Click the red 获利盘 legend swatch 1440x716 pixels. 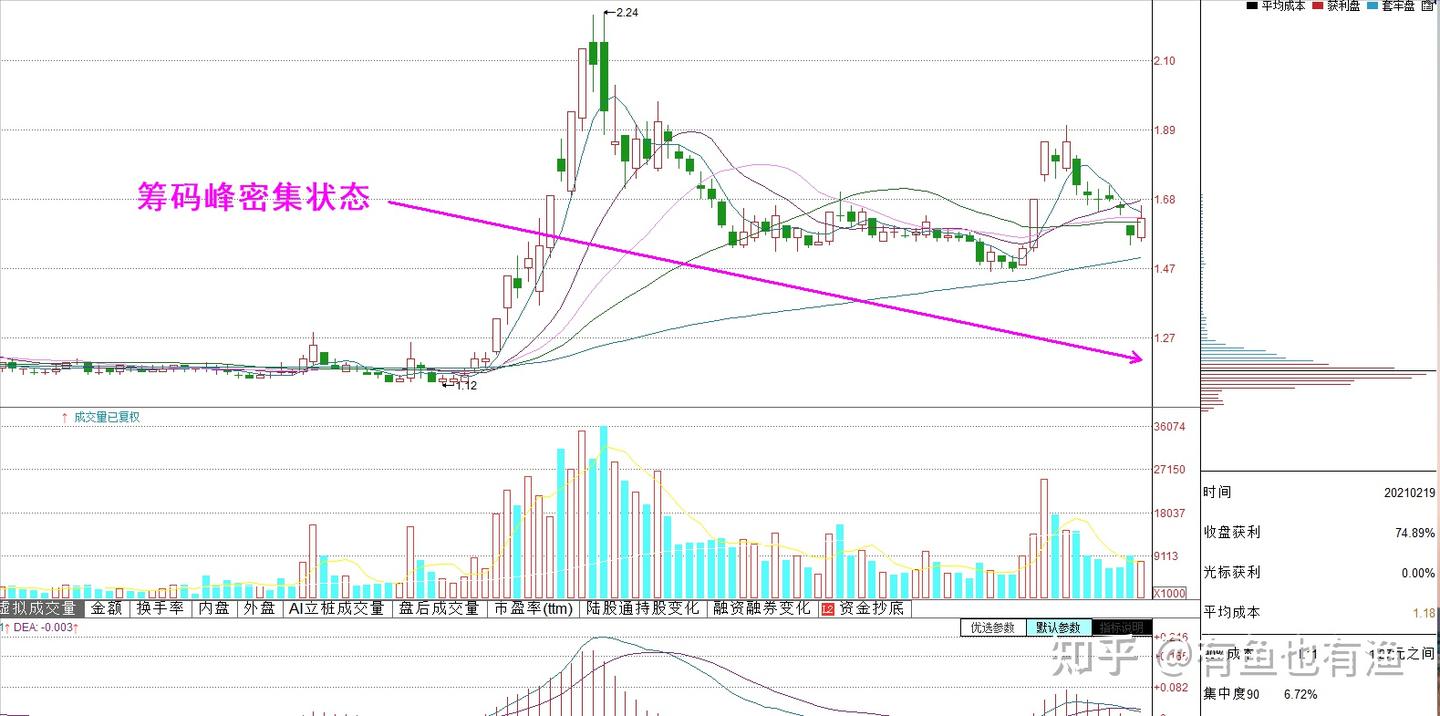coord(1318,6)
